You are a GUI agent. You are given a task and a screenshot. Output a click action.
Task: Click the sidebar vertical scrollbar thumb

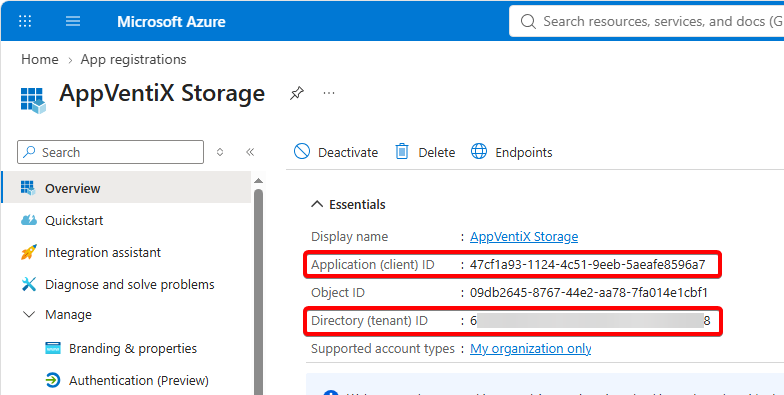click(258, 291)
